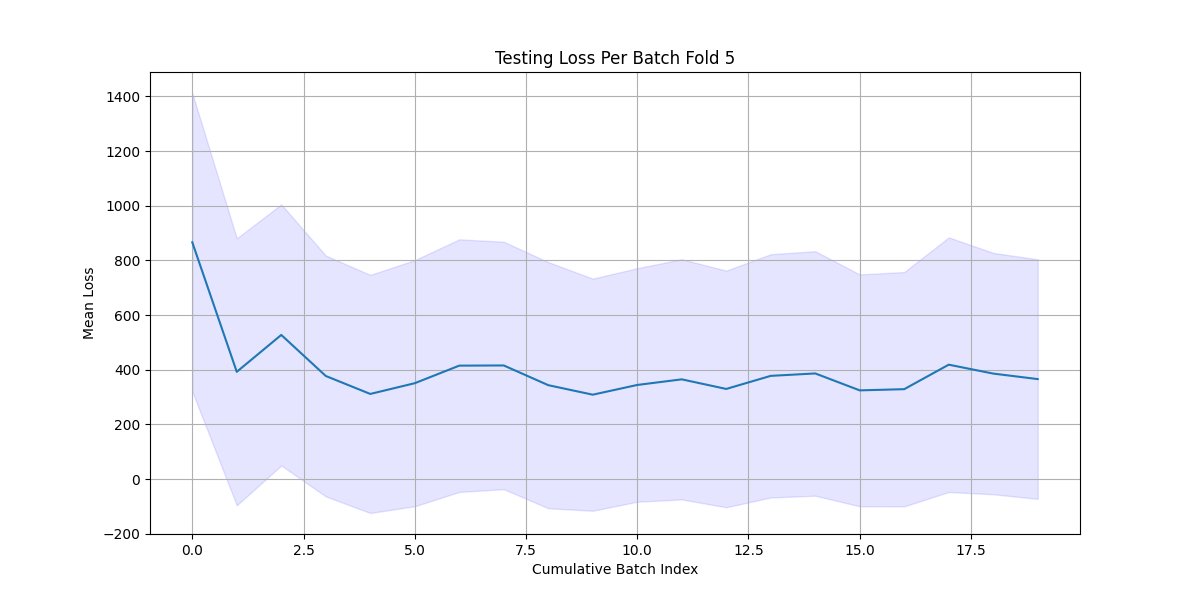Viewport: 1200px width, 600px height.
Task: Click the 17.5 x-axis tick label
Action: [x=971, y=549]
